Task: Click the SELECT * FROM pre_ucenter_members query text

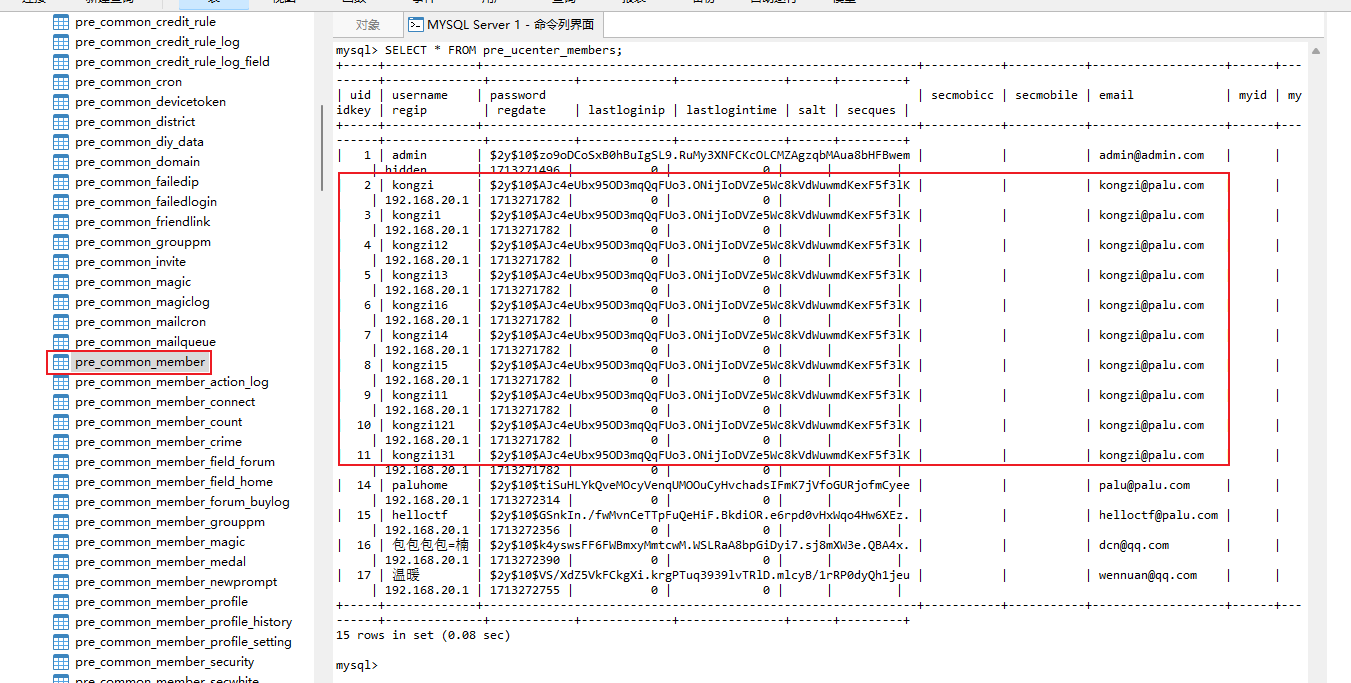Action: pos(503,50)
